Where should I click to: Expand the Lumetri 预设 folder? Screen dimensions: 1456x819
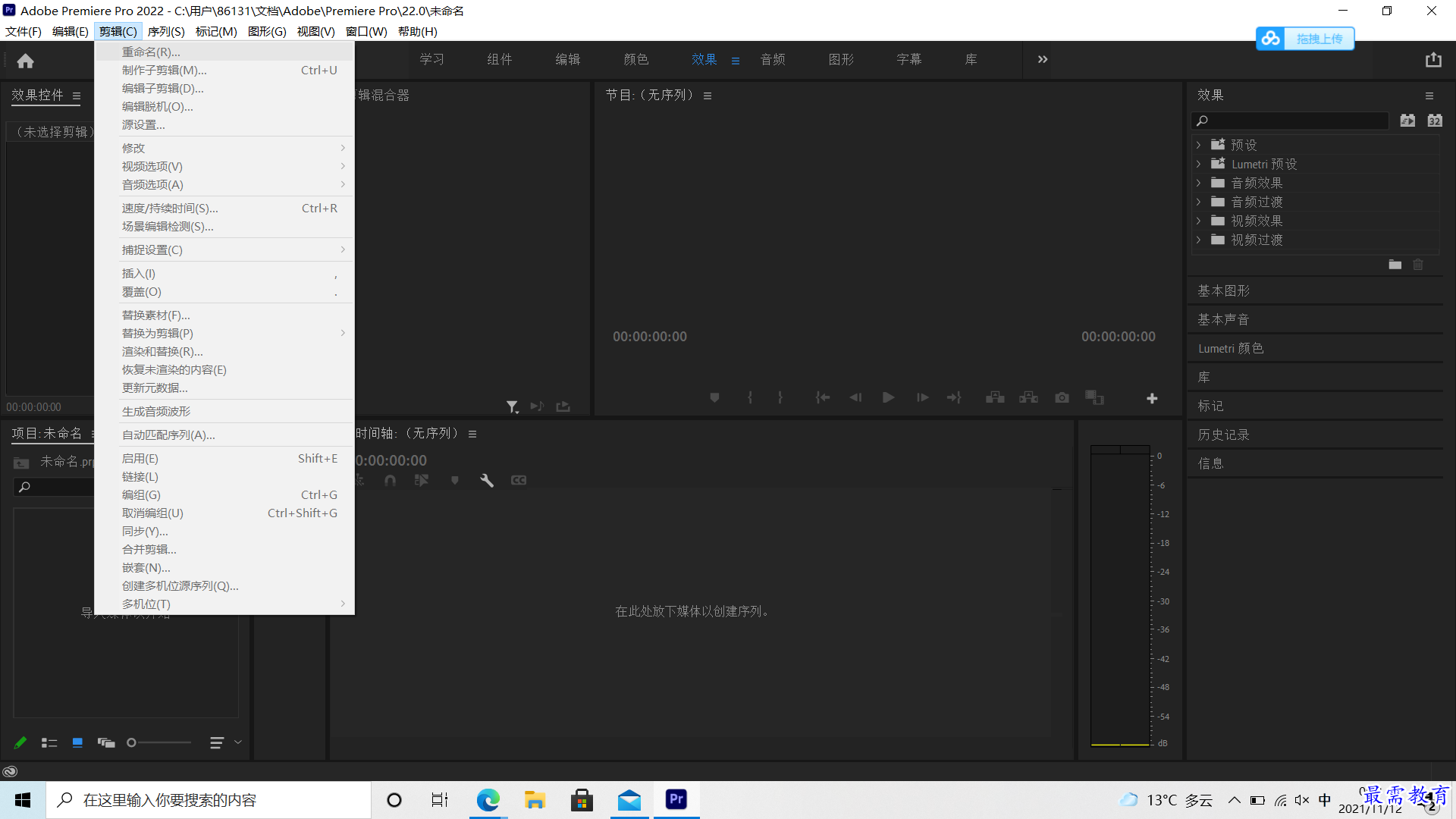1198,164
